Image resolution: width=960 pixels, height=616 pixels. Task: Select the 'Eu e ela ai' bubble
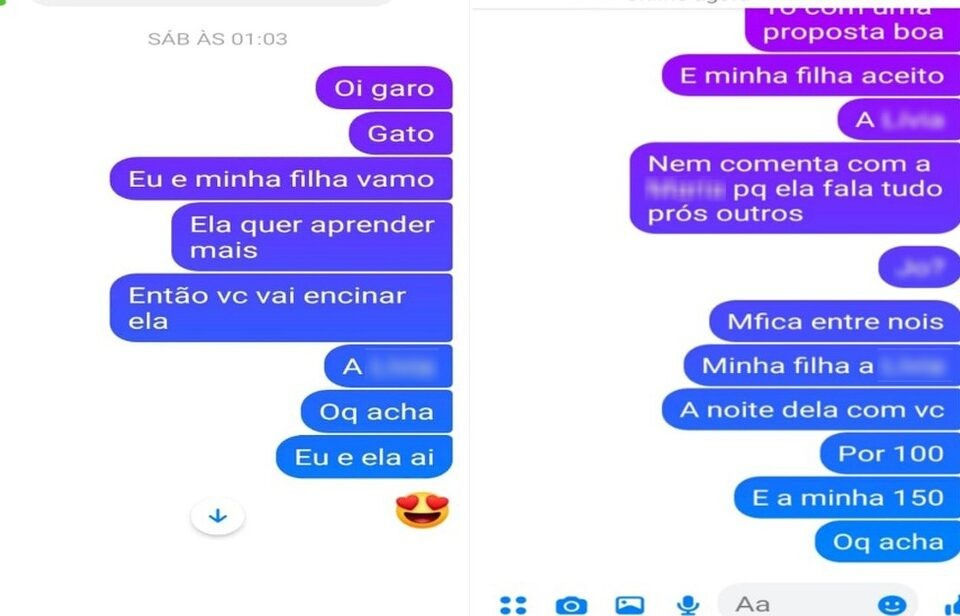click(x=364, y=457)
